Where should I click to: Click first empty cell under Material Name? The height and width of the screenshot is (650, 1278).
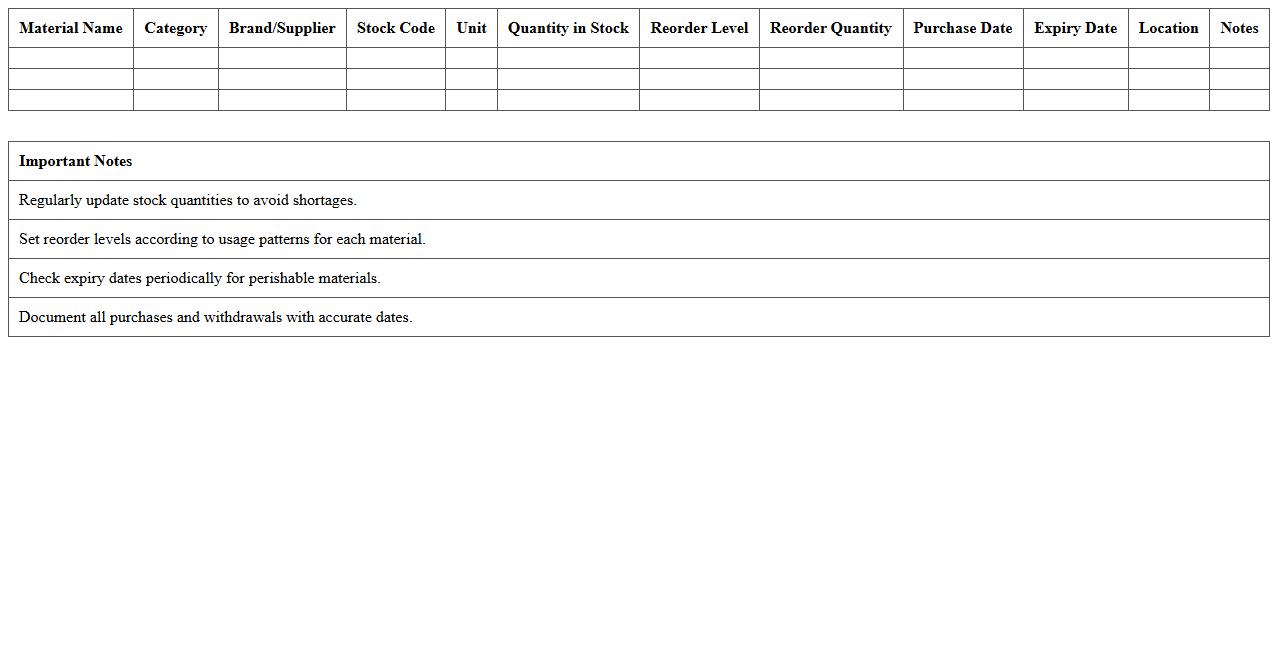click(71, 58)
